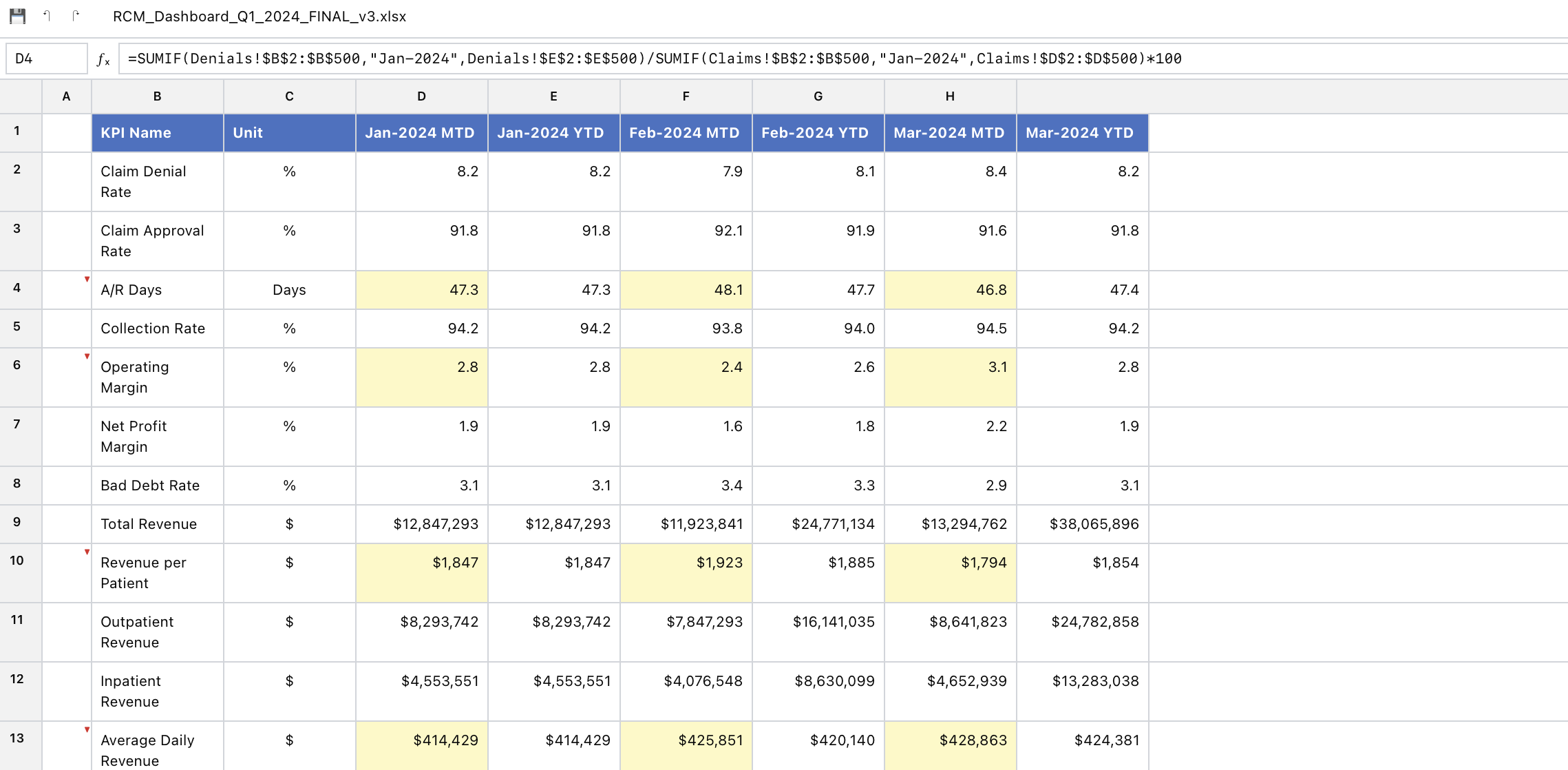Click the red comment marker on row 13
This screenshot has width=1568, height=770.
point(87,729)
